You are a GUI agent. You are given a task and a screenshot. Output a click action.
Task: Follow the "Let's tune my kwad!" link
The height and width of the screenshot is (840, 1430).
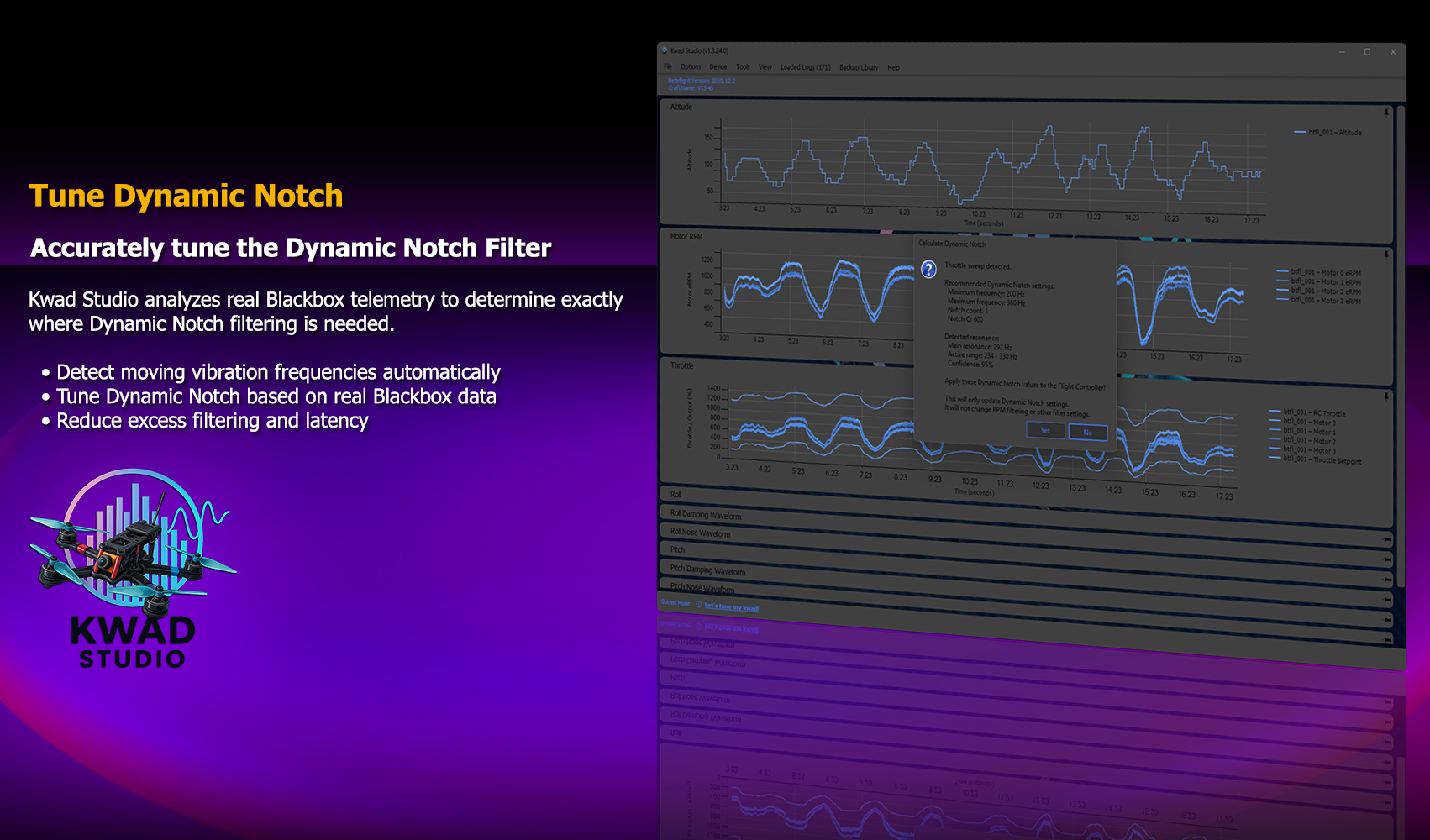(x=731, y=606)
